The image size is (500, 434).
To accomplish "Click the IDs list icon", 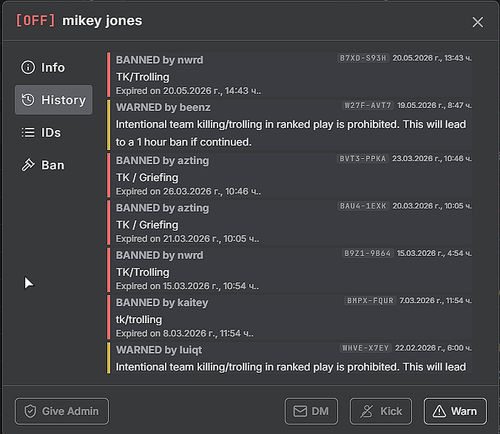I will pyautogui.click(x=28, y=132).
